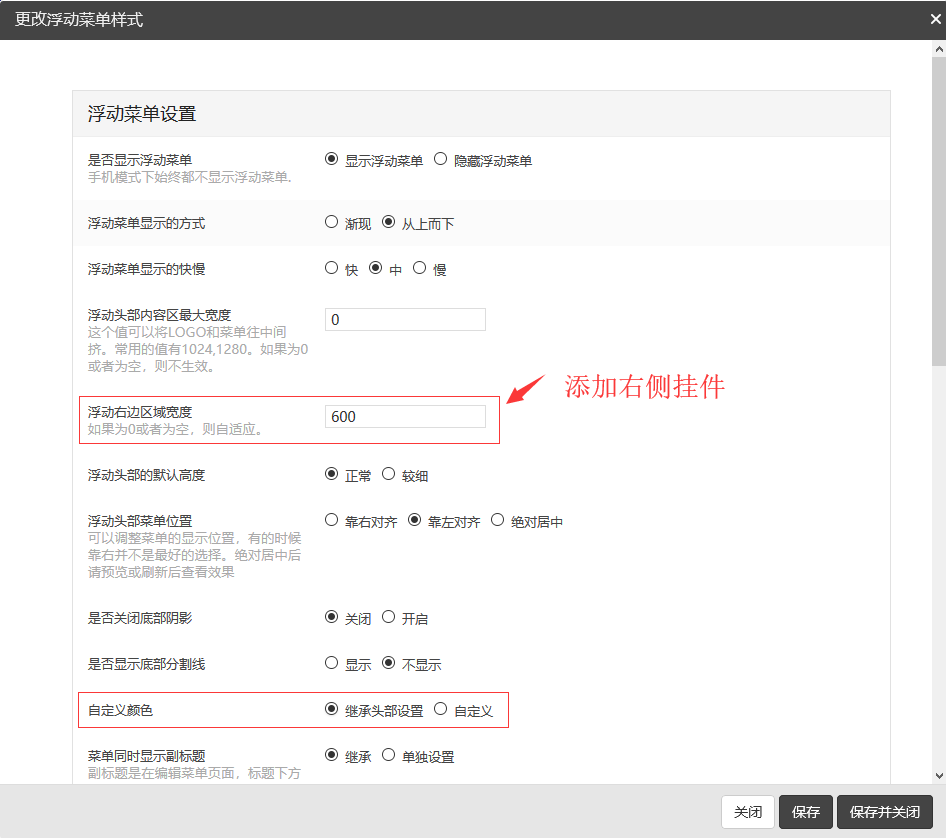Select 较细 default header height
The image size is (946, 838).
389,474
